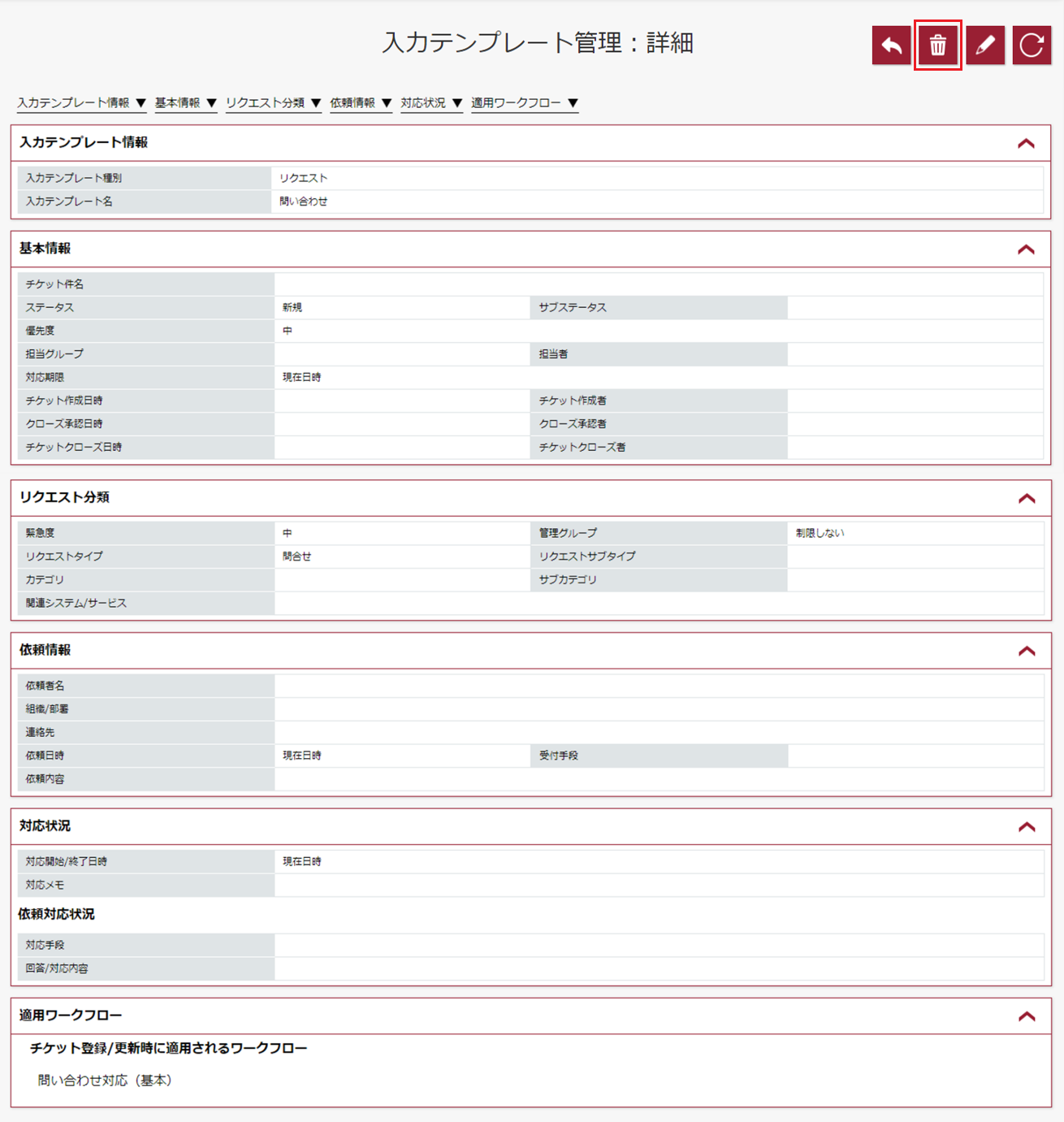Click 現在日時 in the 依頼日時 row
Viewport: 1064px width, 1122px height.
[301, 756]
